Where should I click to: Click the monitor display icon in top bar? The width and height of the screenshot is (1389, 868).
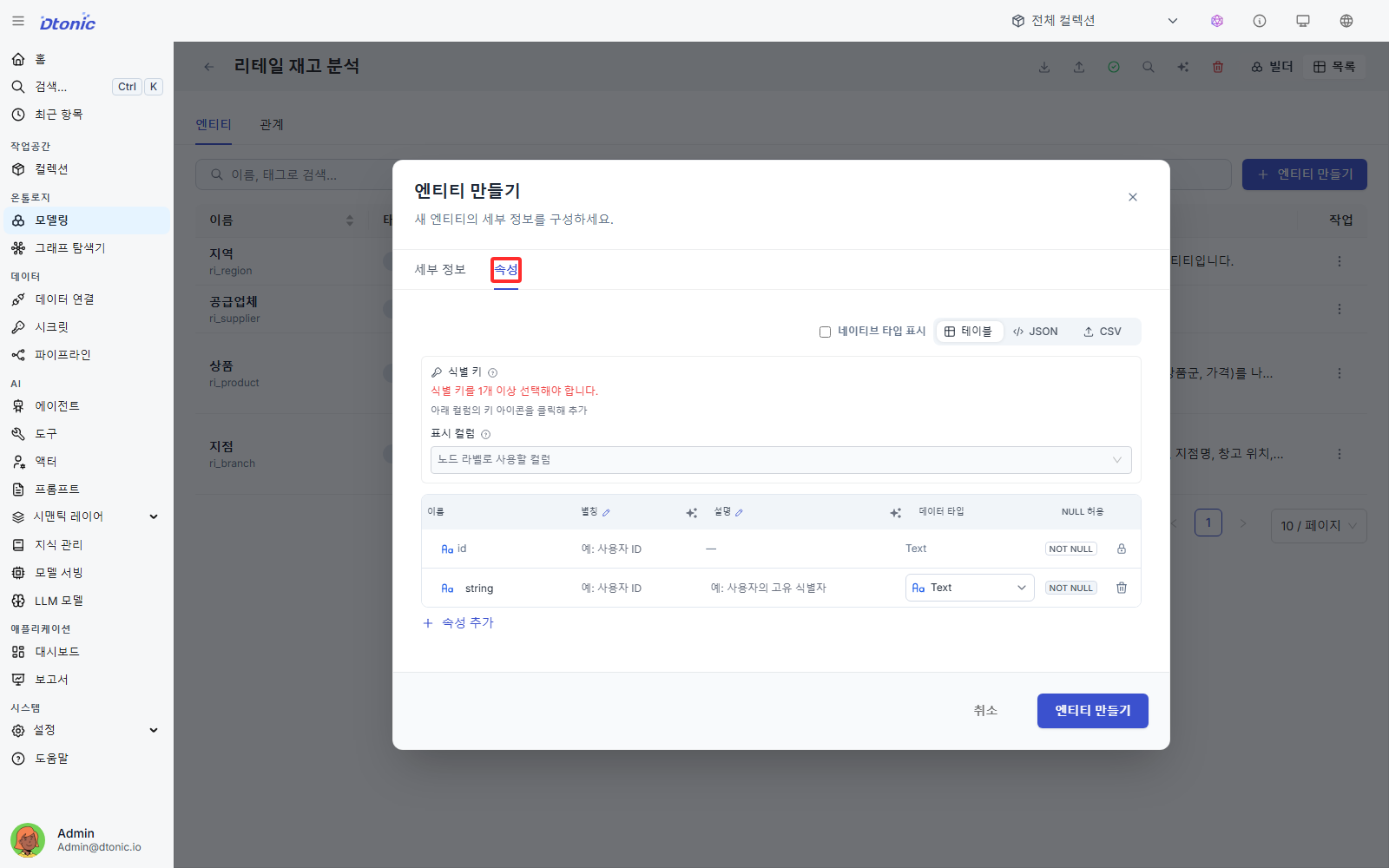pos(1303,21)
